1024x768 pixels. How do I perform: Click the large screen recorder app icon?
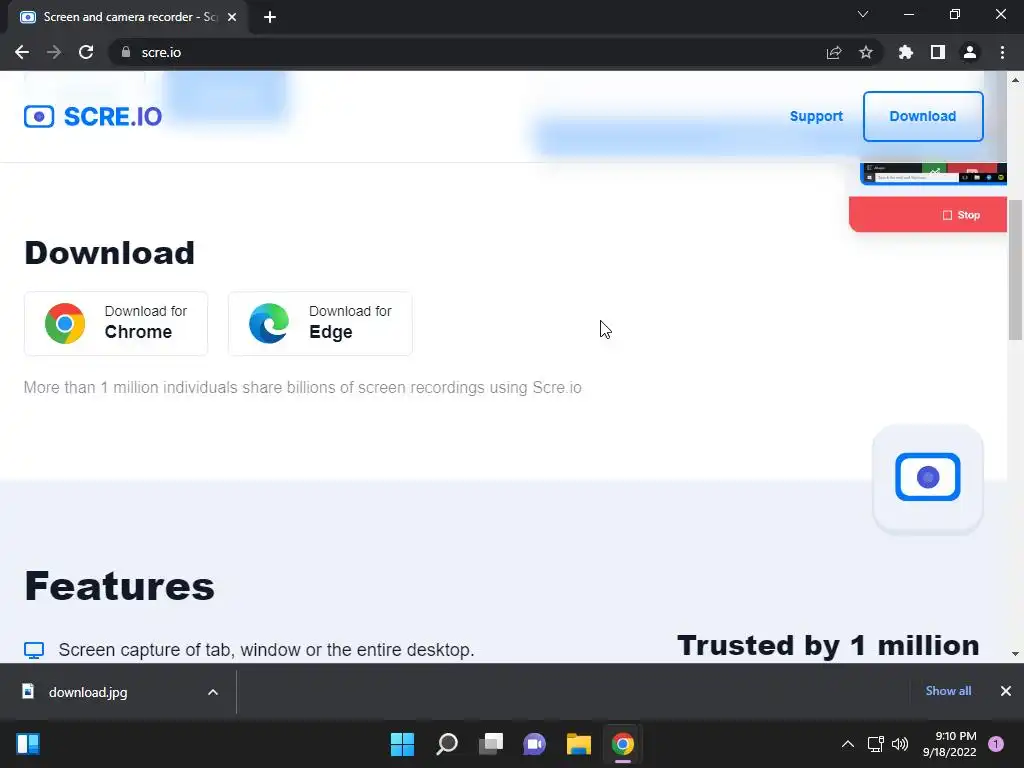click(927, 478)
